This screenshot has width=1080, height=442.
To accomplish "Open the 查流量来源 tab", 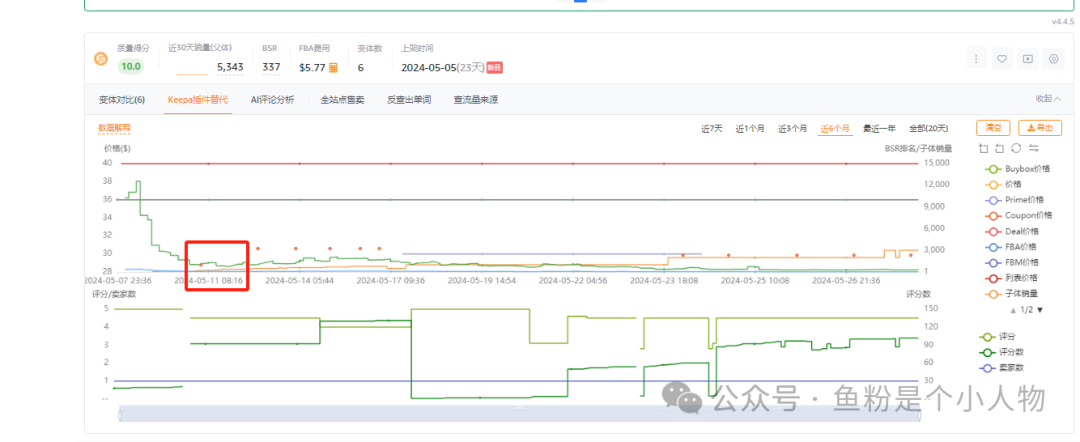I will tap(475, 100).
